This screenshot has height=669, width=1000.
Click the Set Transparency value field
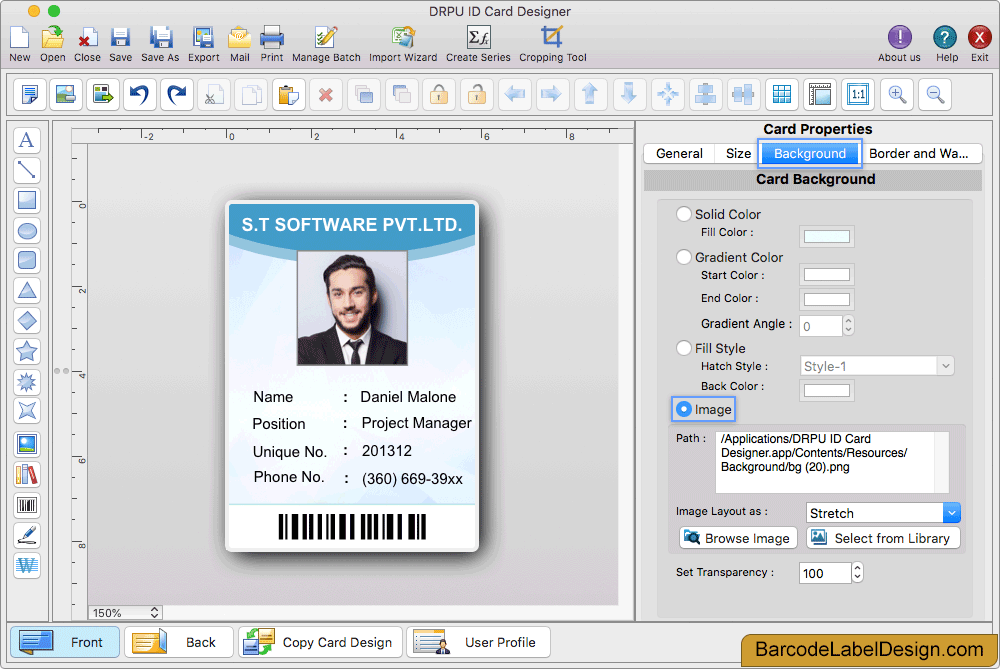pyautogui.click(x=825, y=573)
